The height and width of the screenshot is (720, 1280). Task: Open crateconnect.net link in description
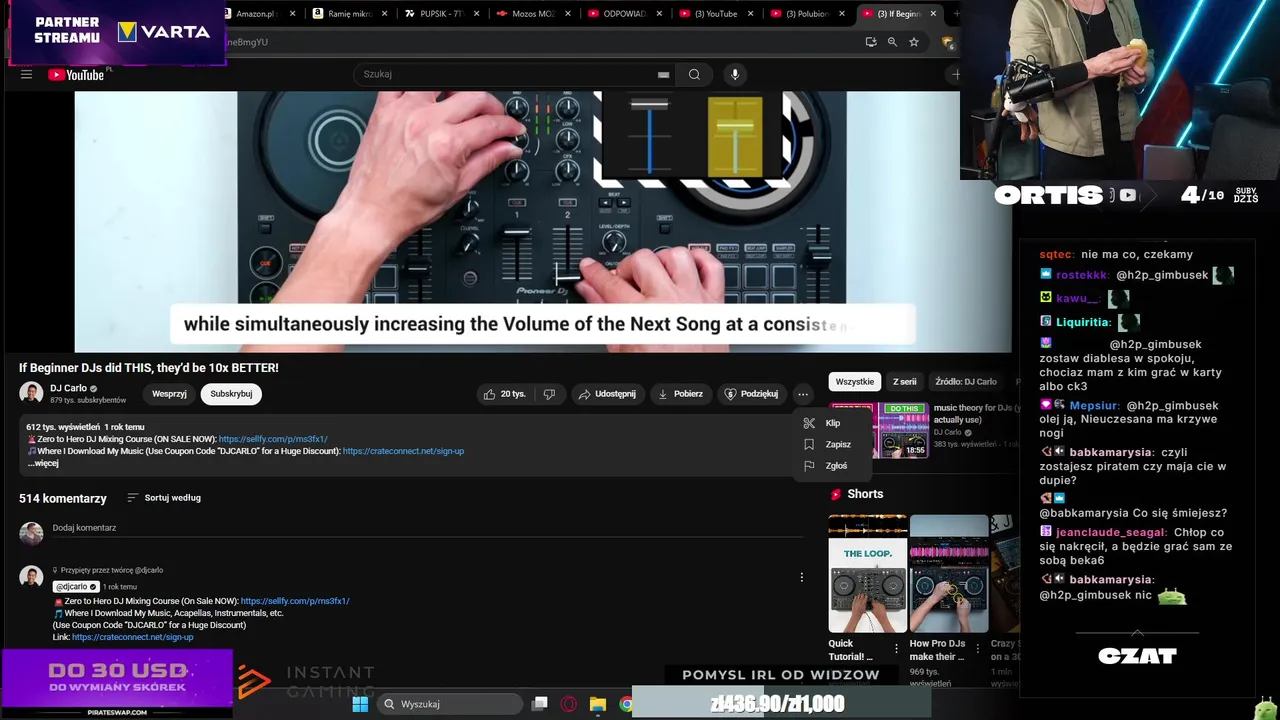pyautogui.click(x=403, y=451)
